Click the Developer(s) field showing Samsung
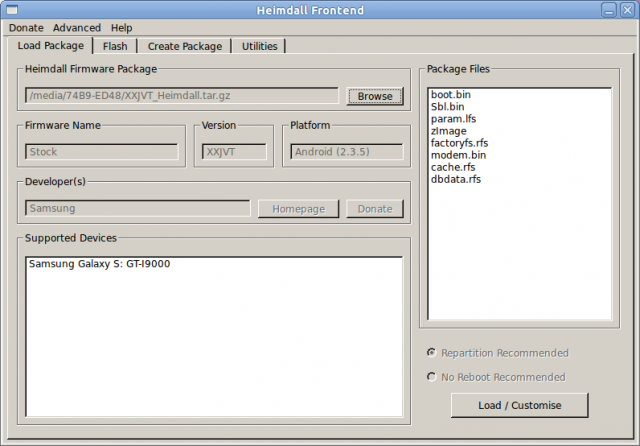This screenshot has height=446, width=640. [x=138, y=208]
